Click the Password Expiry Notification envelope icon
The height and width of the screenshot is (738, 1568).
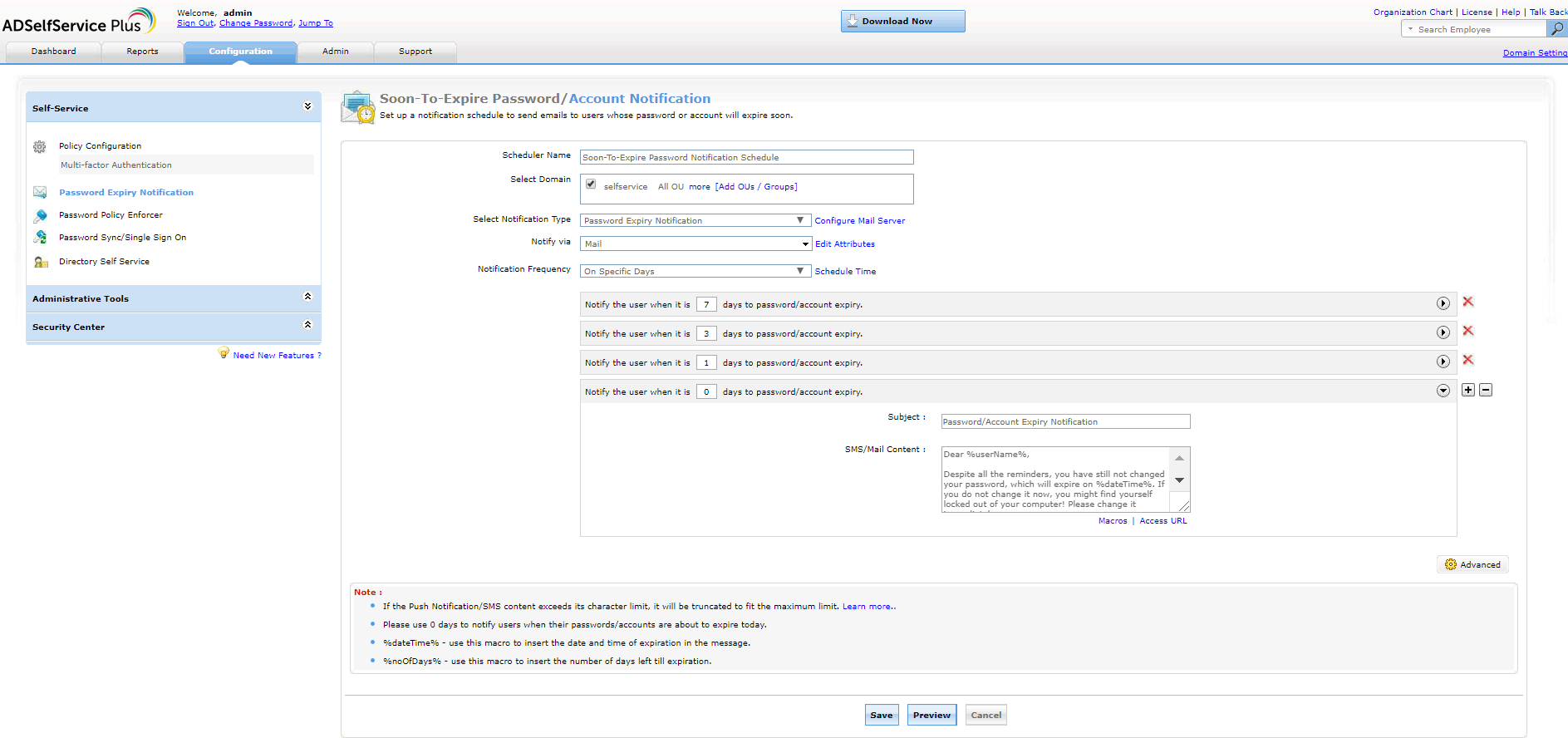pos(40,193)
